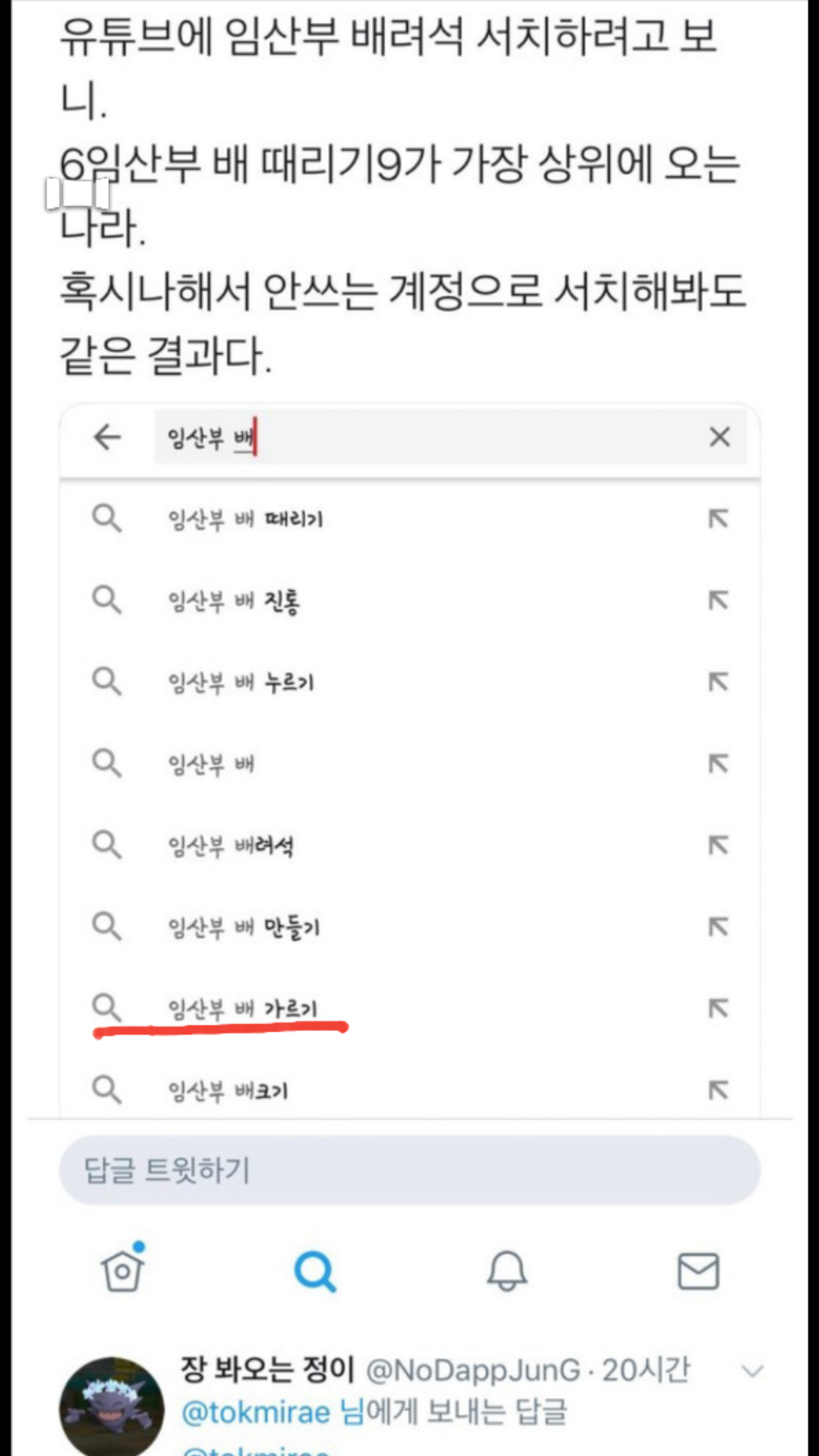Focus the search box containing 임산부 배
Image resolution: width=819 pixels, height=1456 pixels.
click(449, 437)
